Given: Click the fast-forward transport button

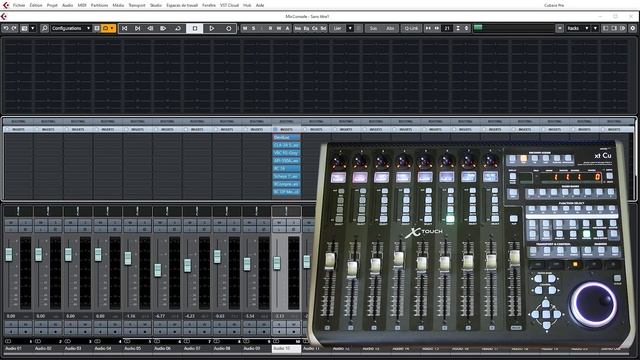Looking at the screenshot, I should click(x=163, y=28).
